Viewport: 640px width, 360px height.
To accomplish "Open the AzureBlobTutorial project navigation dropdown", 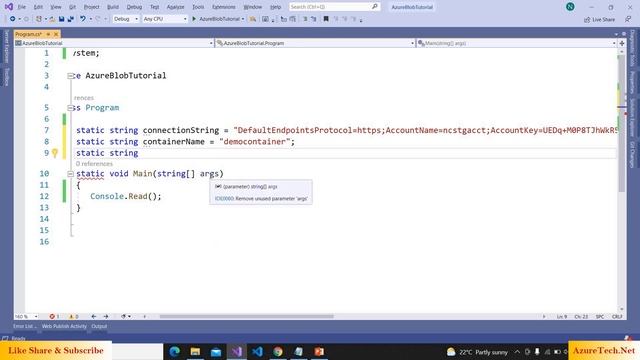I will click(114, 43).
